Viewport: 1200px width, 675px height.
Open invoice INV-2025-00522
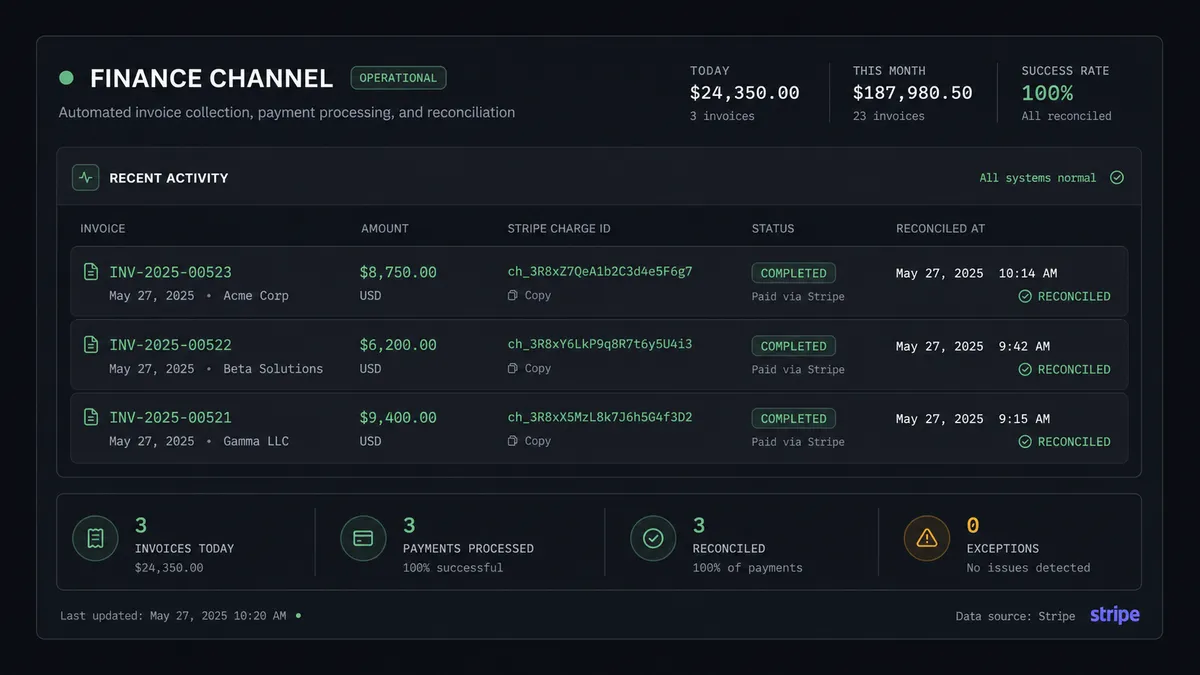coord(170,345)
